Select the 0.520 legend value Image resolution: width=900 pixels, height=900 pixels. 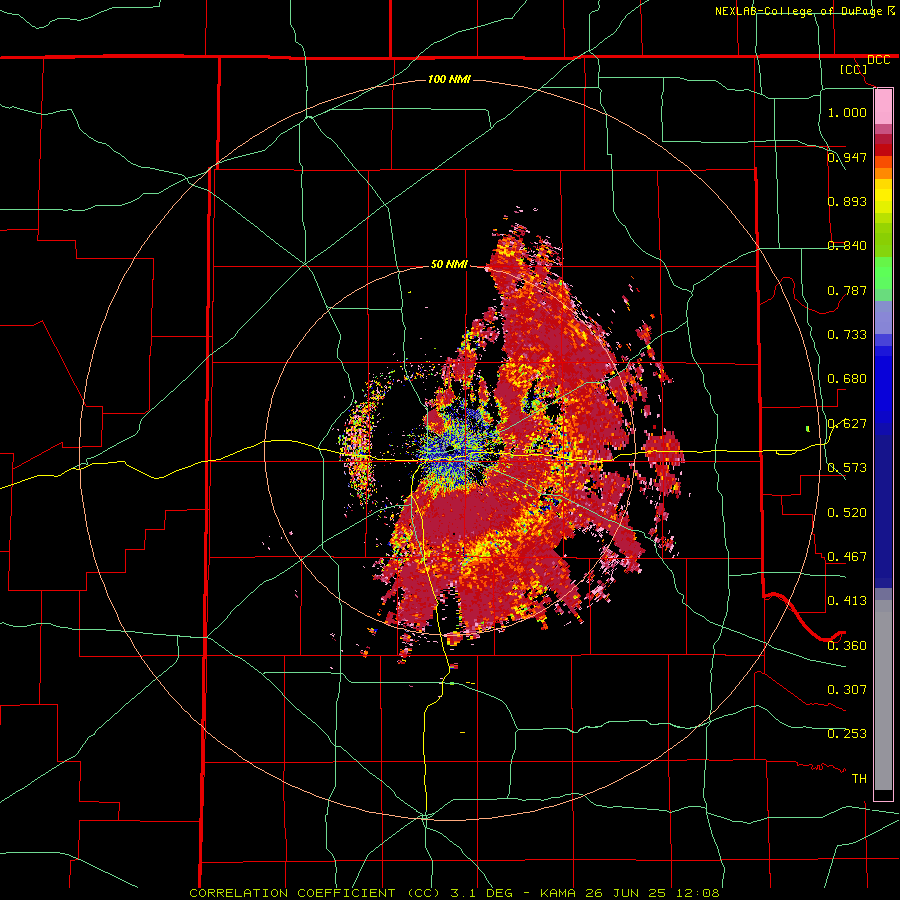pyautogui.click(x=847, y=512)
